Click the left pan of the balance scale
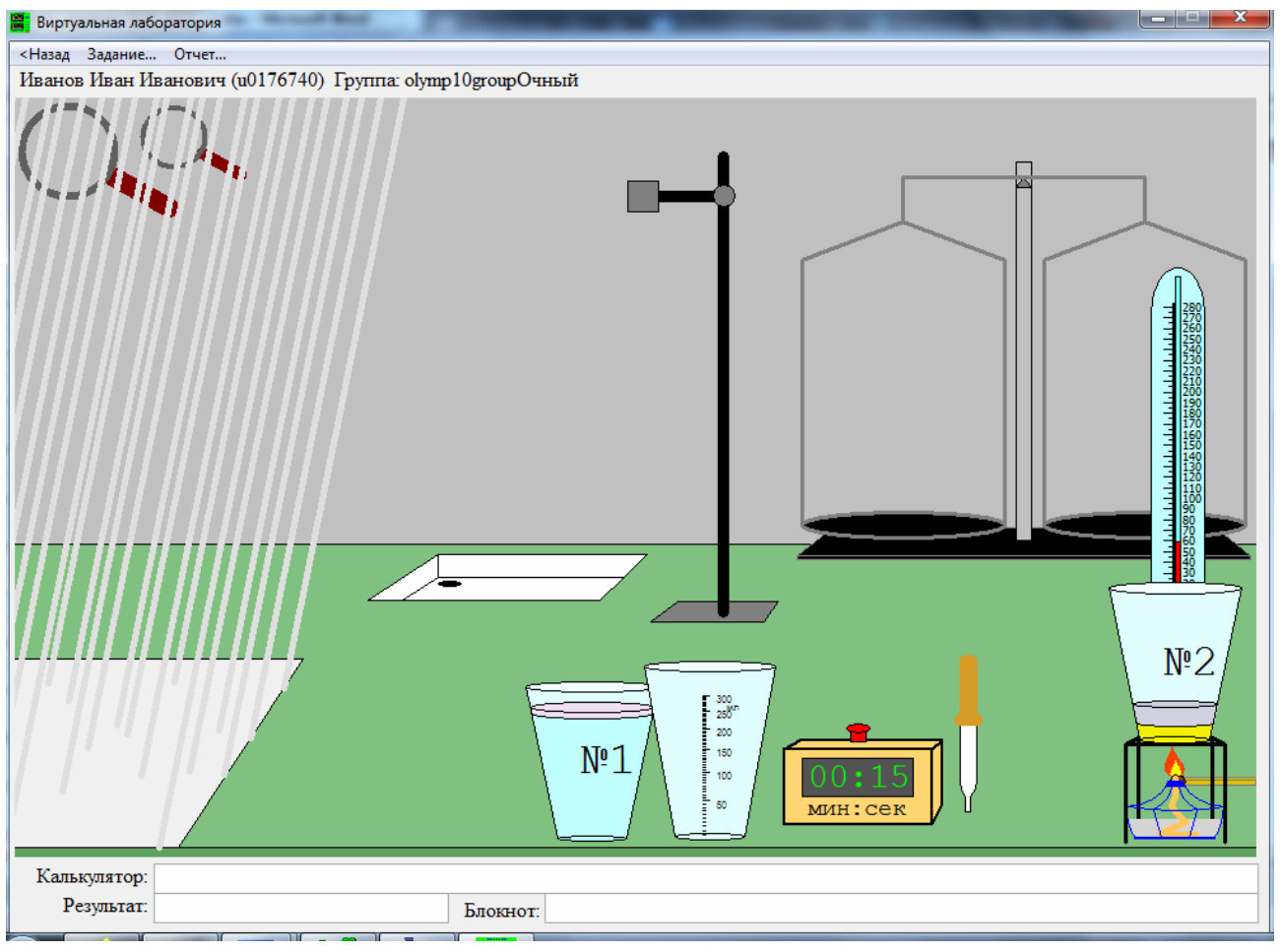1281x952 pixels. [903, 525]
